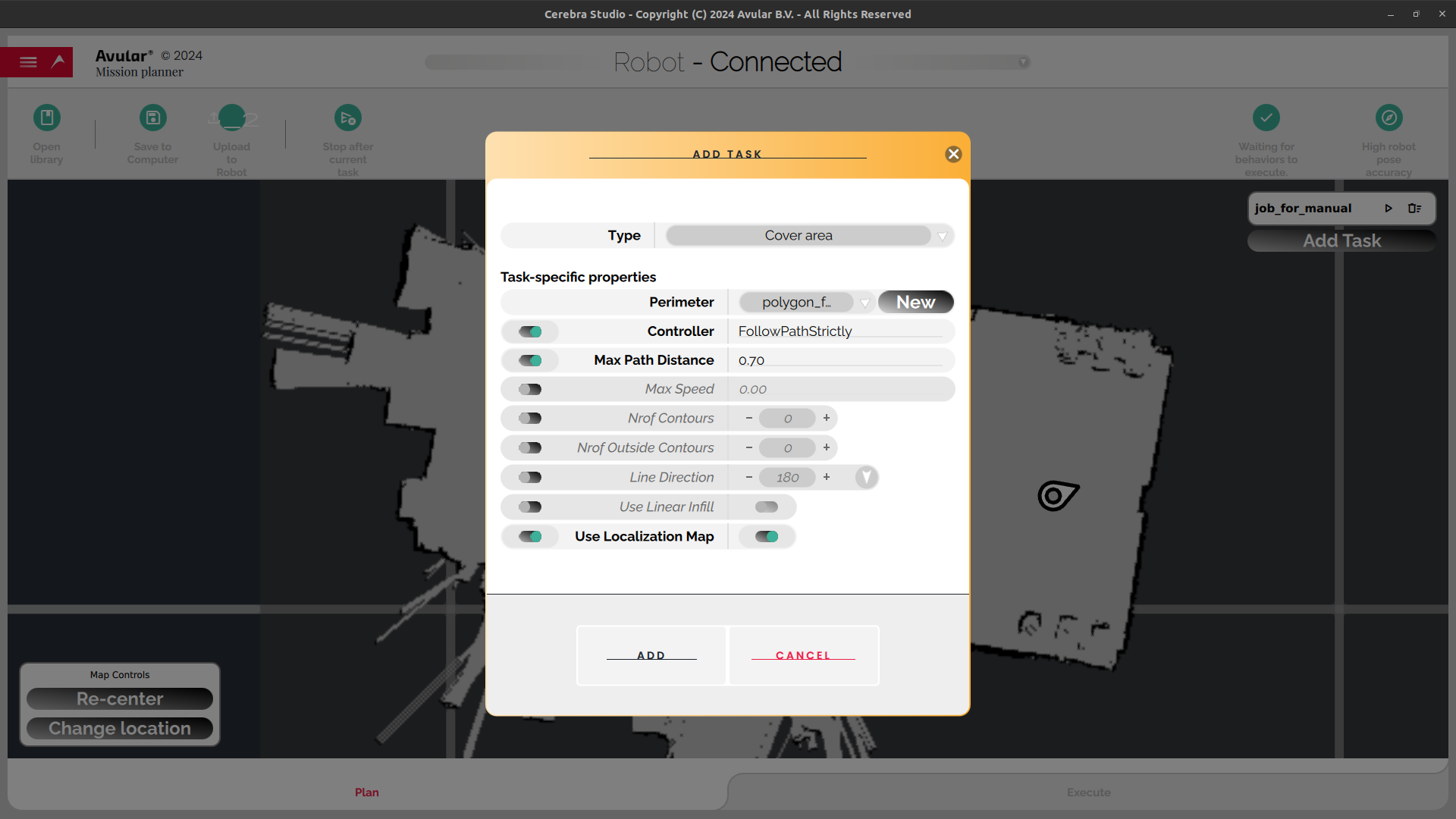Screen dimensions: 1456x819
Task: Expand the robot selector dropdown arrow
Action: pos(1023,62)
